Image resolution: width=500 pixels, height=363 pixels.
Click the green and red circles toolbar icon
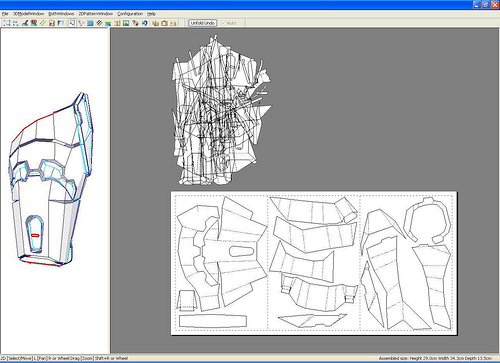coord(135,23)
